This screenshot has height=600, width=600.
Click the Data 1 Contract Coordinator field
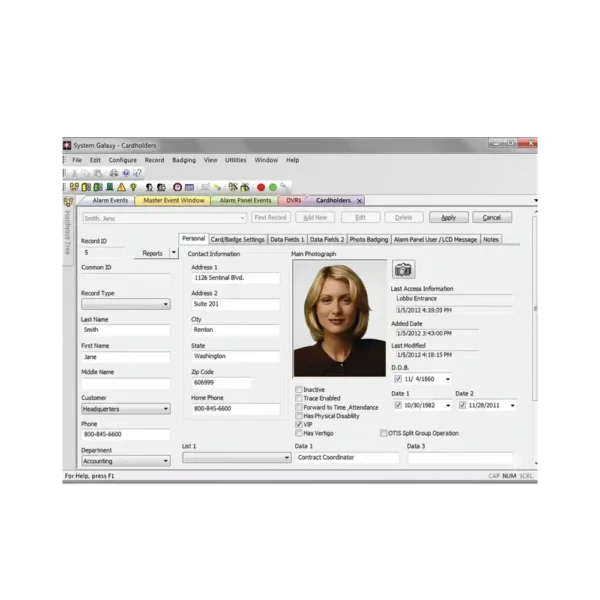(347, 458)
